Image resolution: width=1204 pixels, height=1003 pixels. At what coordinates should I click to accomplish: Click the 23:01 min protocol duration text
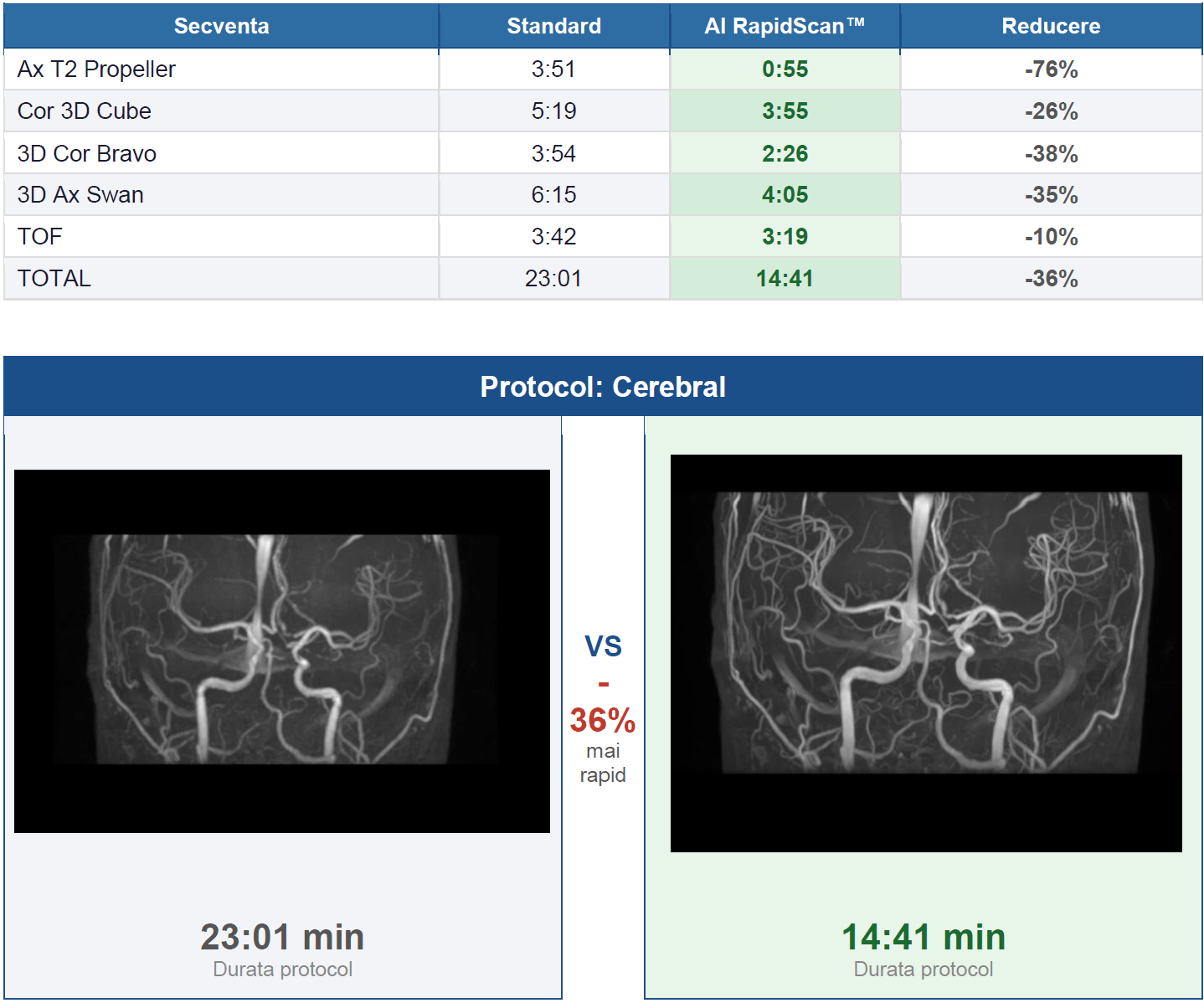[282, 937]
